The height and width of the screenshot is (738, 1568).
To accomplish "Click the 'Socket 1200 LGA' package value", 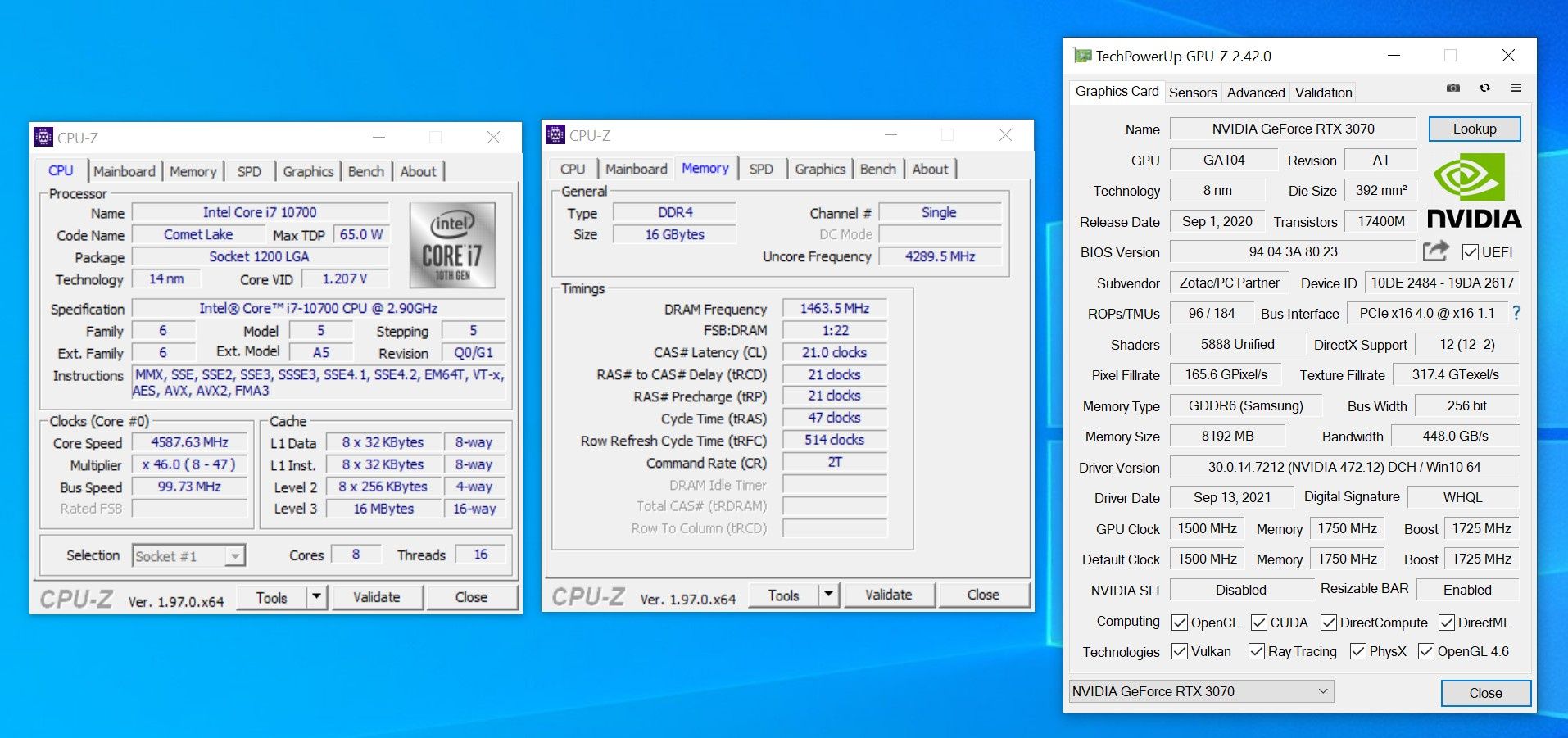I will (x=260, y=256).
